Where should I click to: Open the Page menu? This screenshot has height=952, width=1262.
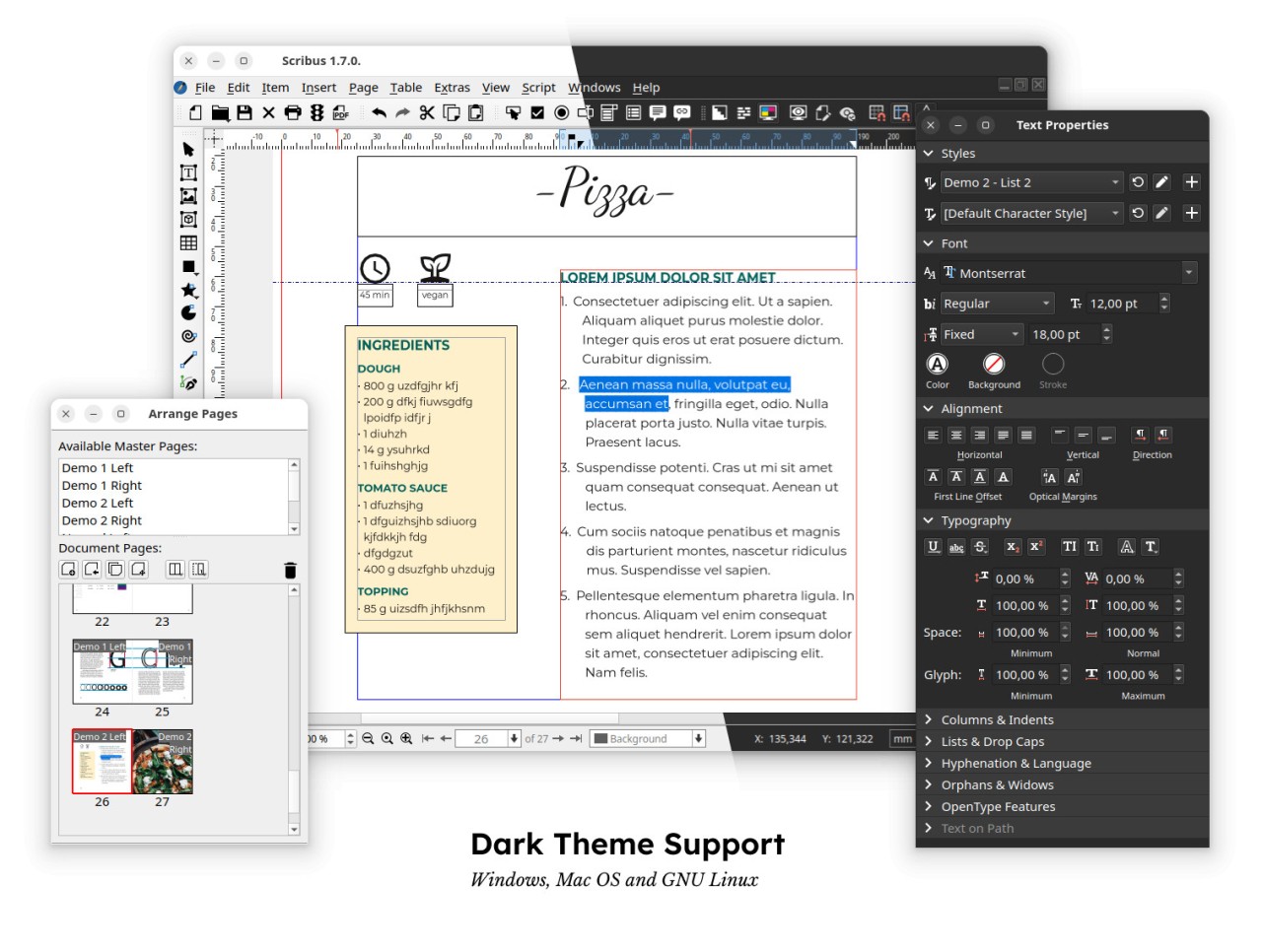coord(363,88)
